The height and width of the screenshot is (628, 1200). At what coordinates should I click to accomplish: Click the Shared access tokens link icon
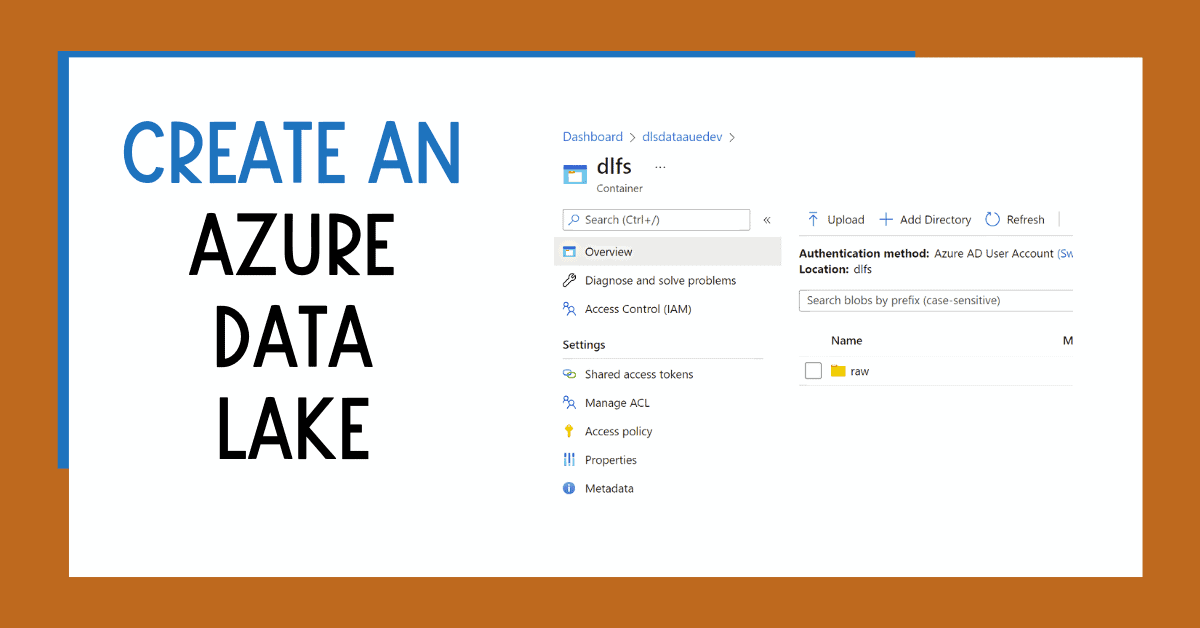click(x=569, y=374)
